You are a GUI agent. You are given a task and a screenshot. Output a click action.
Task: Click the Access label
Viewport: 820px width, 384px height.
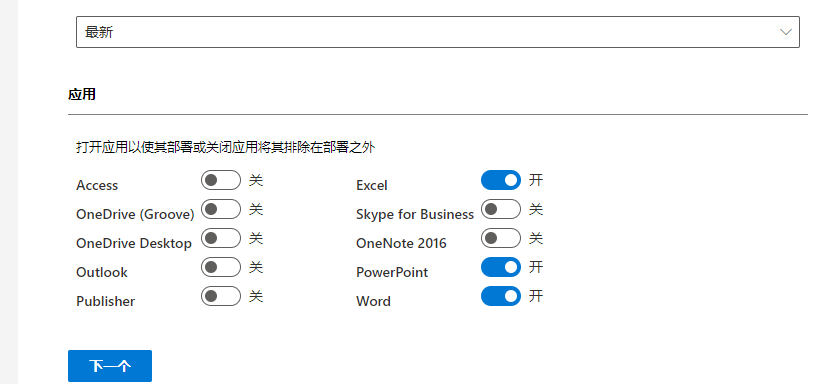[x=97, y=185]
